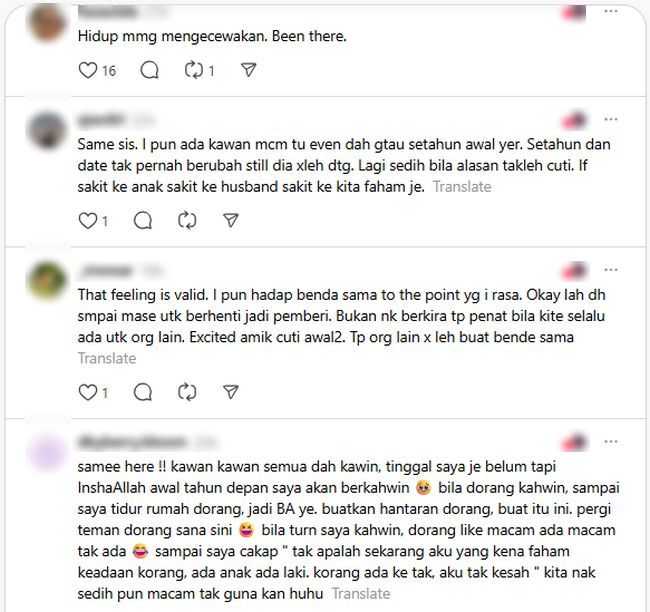Comment on the "That feeling is valid" post

143,392
